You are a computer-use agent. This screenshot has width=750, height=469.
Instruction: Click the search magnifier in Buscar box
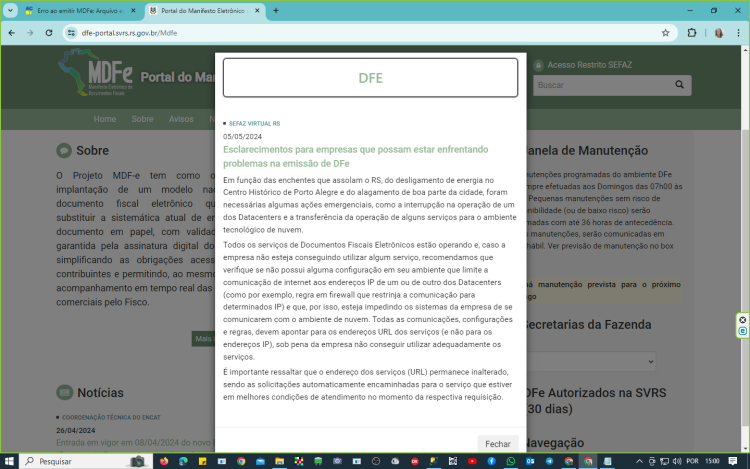coord(679,85)
